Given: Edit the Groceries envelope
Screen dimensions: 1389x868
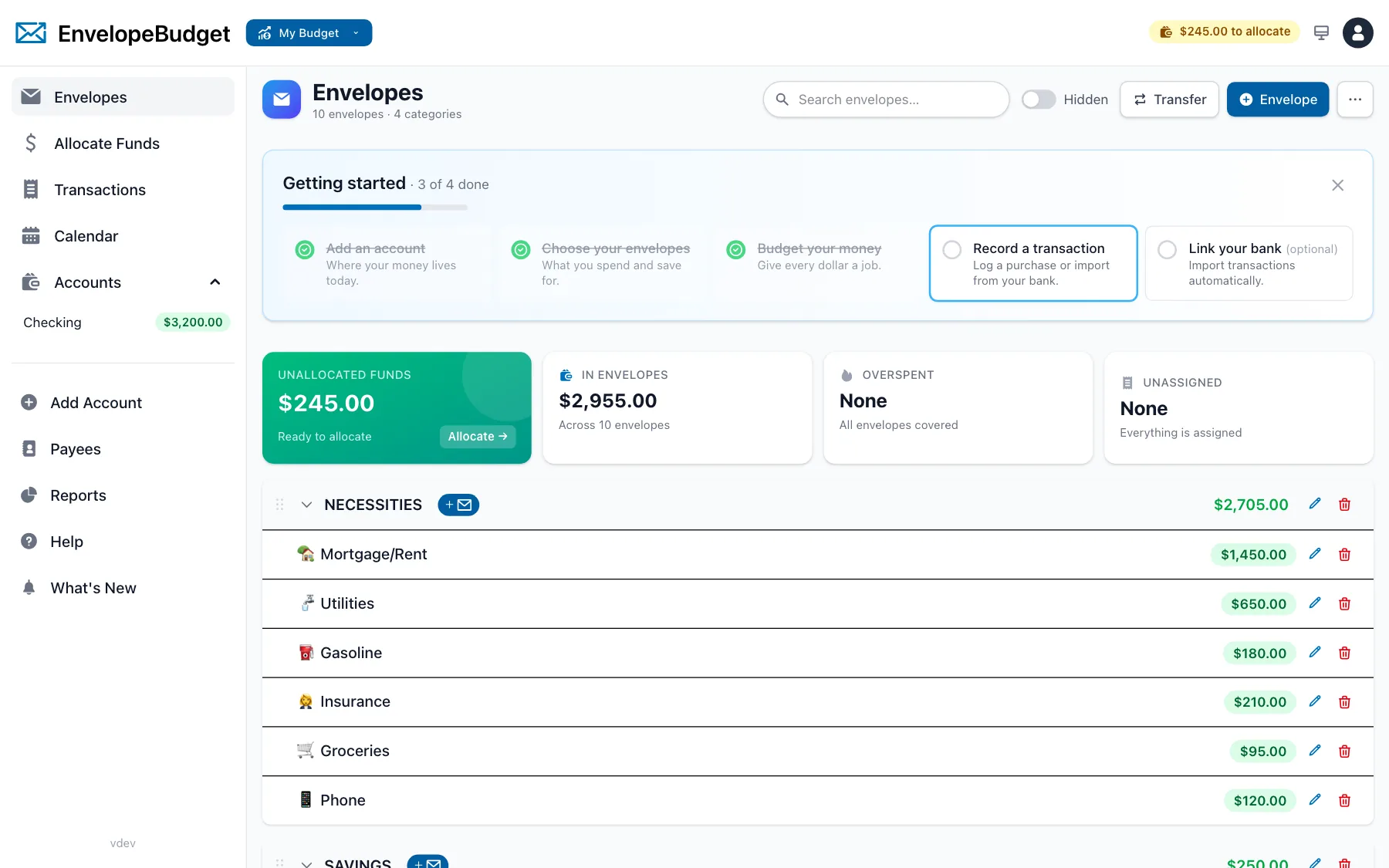Looking at the screenshot, I should [x=1315, y=751].
